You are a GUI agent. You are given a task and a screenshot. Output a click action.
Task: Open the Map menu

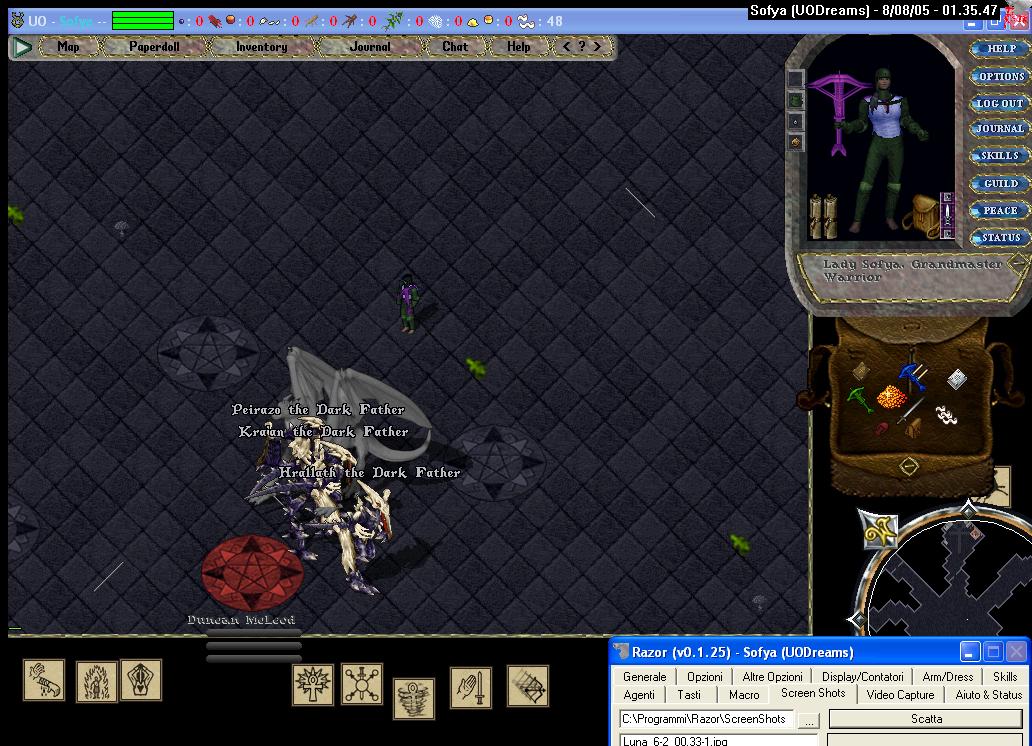pyautogui.click(x=68, y=47)
